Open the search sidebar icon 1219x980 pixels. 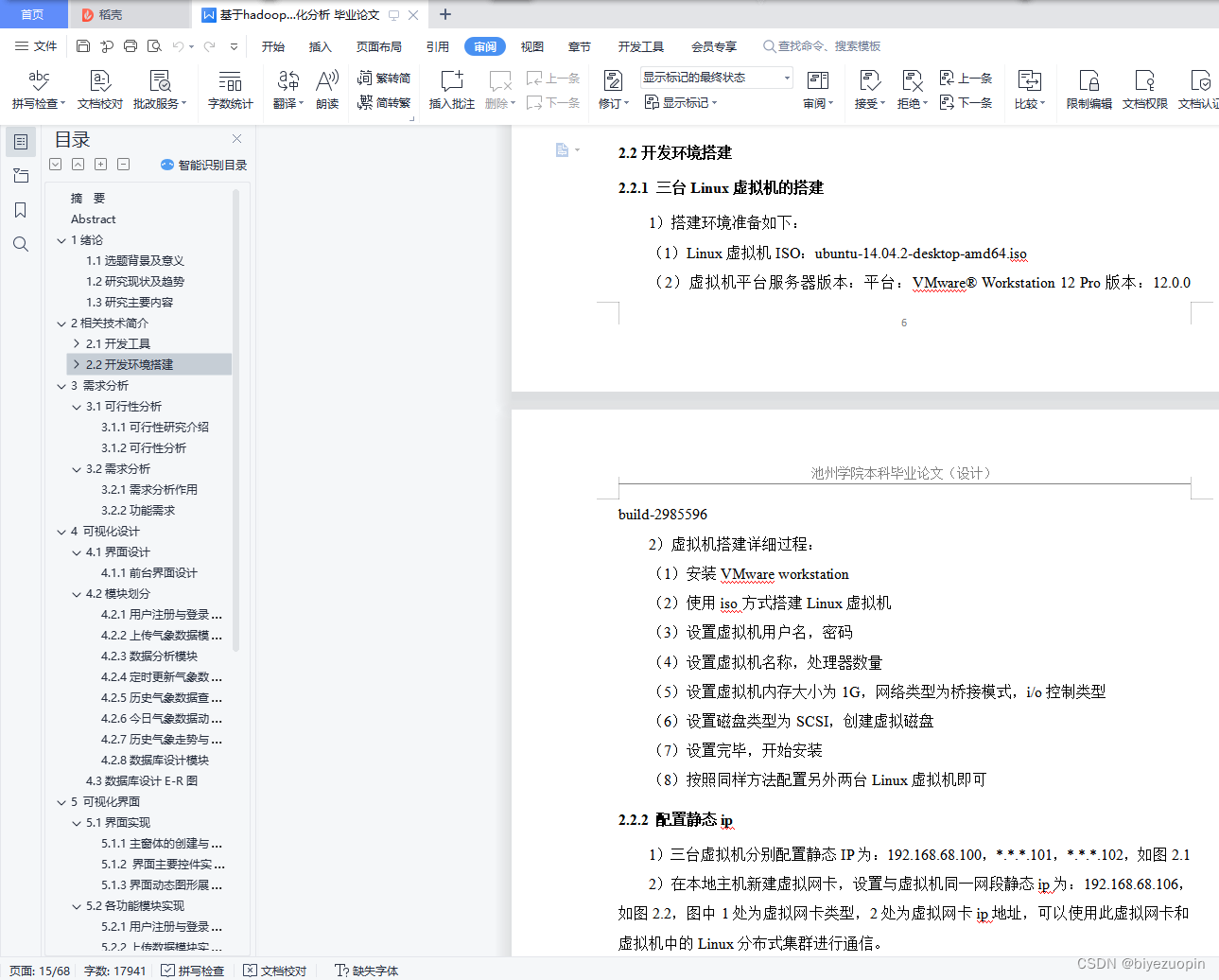21,244
